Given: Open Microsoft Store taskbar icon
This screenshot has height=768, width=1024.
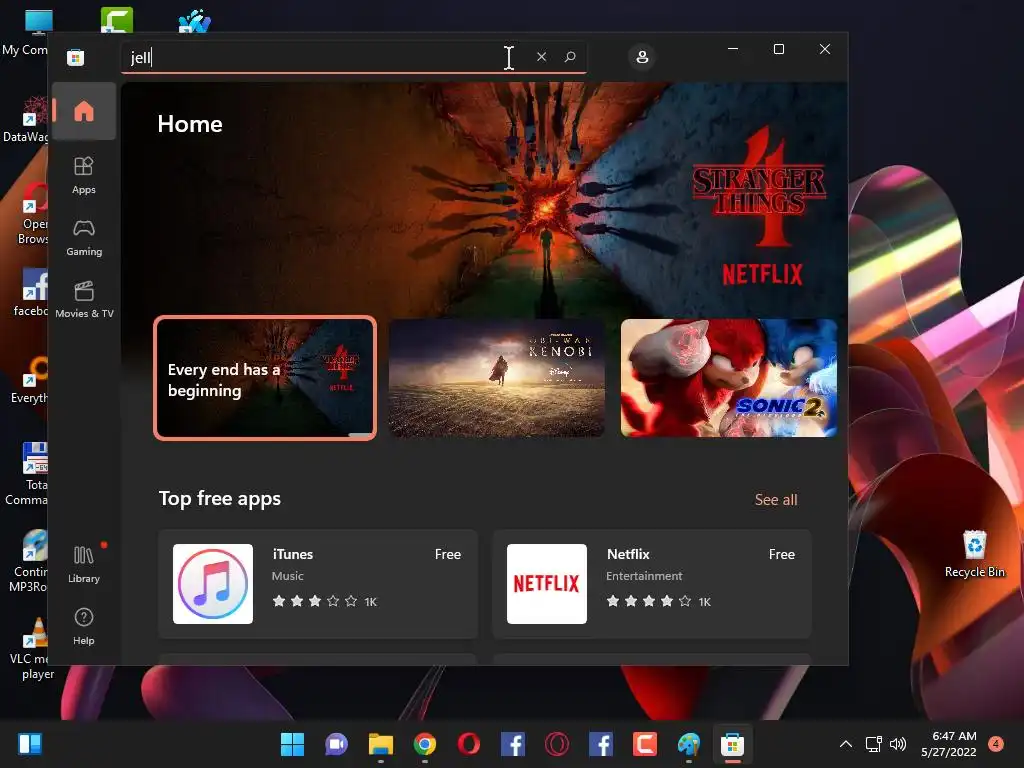Looking at the screenshot, I should click(x=733, y=744).
